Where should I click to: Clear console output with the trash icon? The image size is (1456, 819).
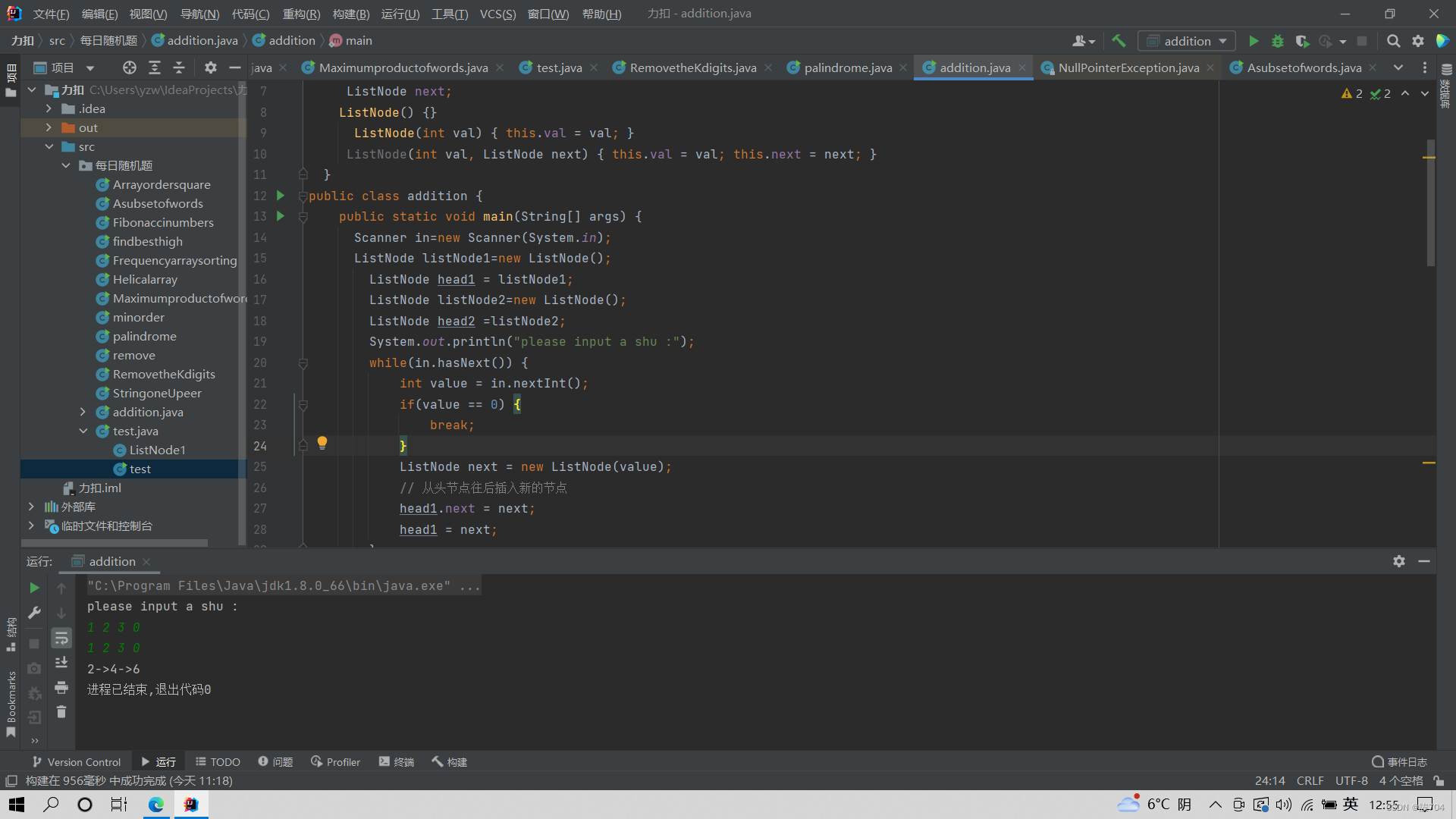click(x=61, y=712)
